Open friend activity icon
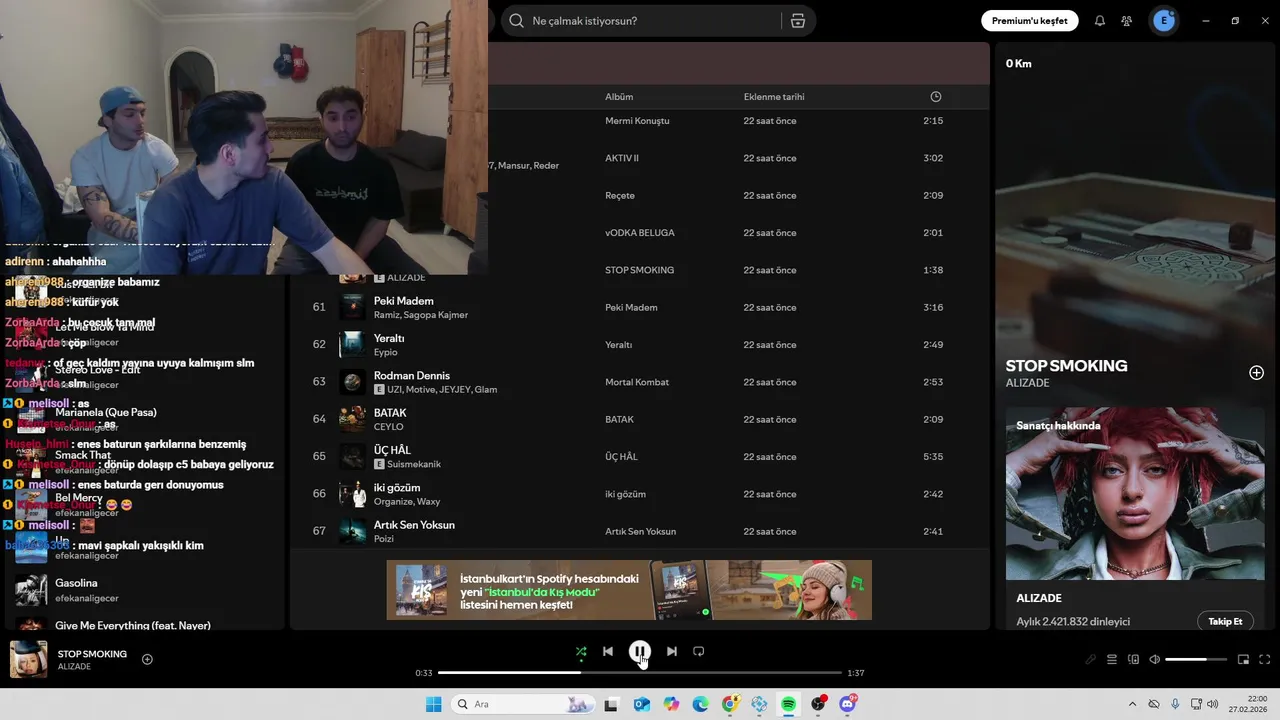The height and width of the screenshot is (720, 1280). 1127,21
